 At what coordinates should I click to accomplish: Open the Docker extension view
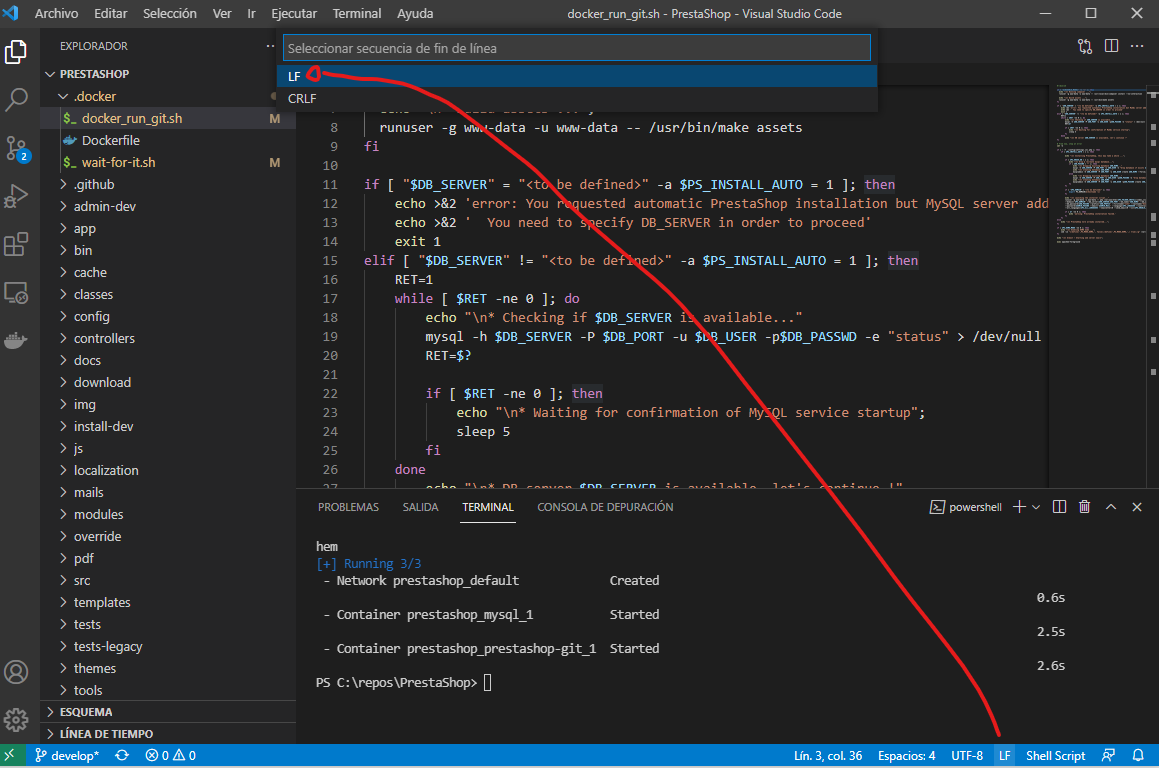pyautogui.click(x=16, y=340)
